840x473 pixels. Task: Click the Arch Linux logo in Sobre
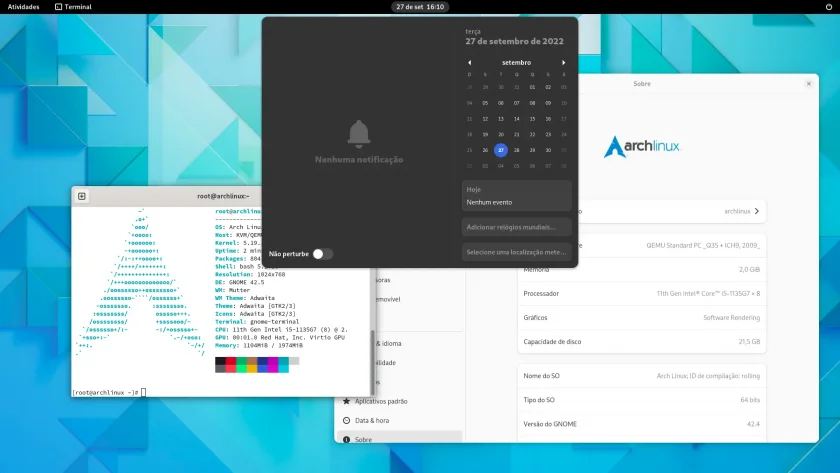[642, 146]
